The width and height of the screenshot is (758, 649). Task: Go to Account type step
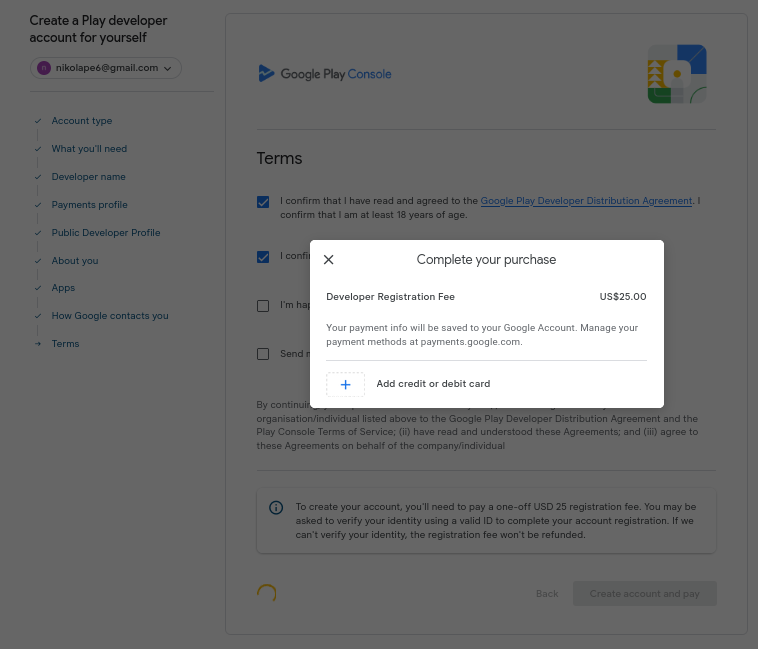(x=82, y=121)
